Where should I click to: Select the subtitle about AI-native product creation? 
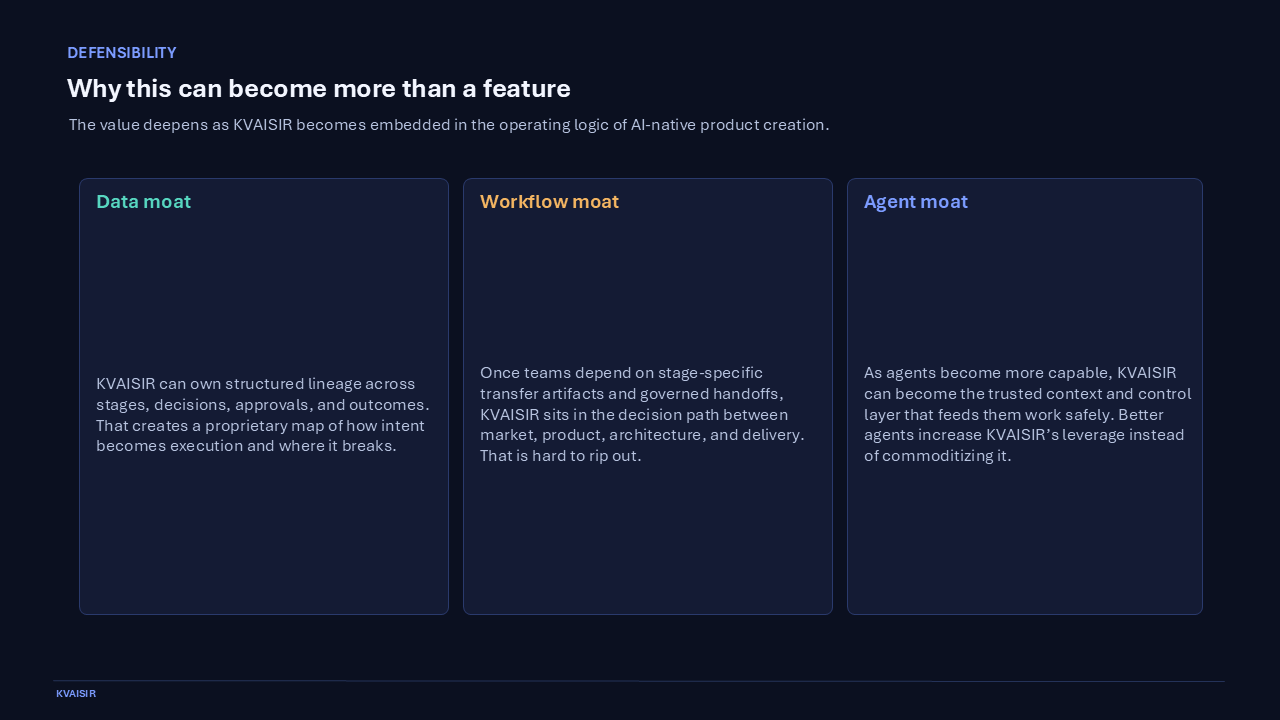click(449, 125)
